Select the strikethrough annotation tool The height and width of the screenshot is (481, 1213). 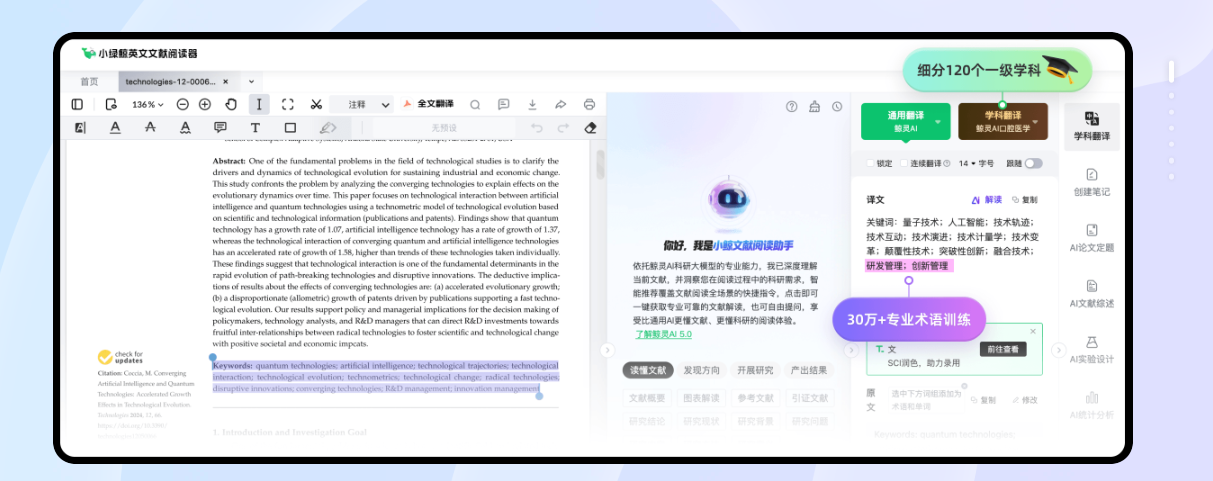pyautogui.click(x=150, y=128)
